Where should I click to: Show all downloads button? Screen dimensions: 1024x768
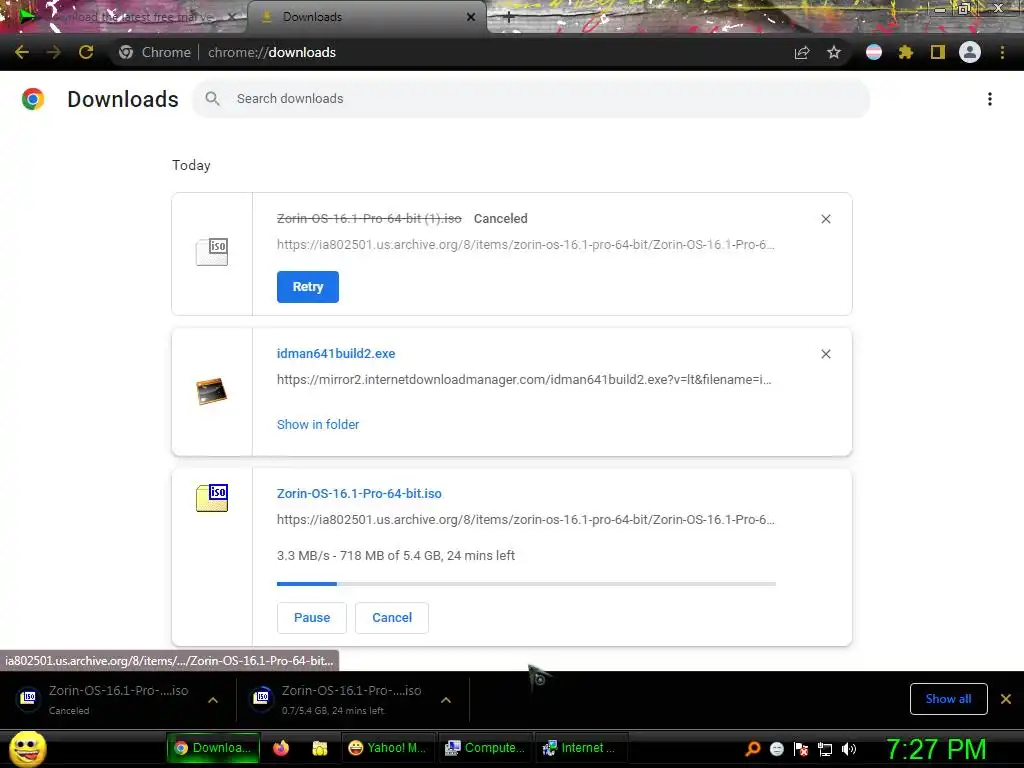(948, 699)
